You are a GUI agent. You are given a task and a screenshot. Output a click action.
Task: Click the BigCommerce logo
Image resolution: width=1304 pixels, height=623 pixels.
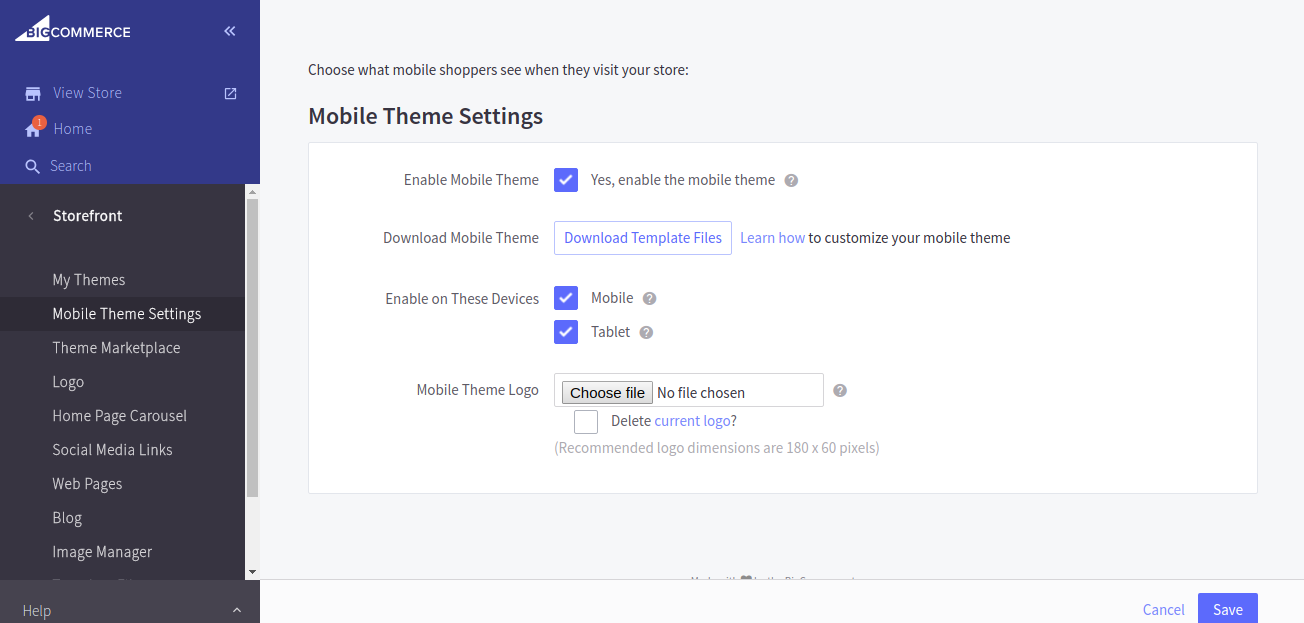pos(72,31)
